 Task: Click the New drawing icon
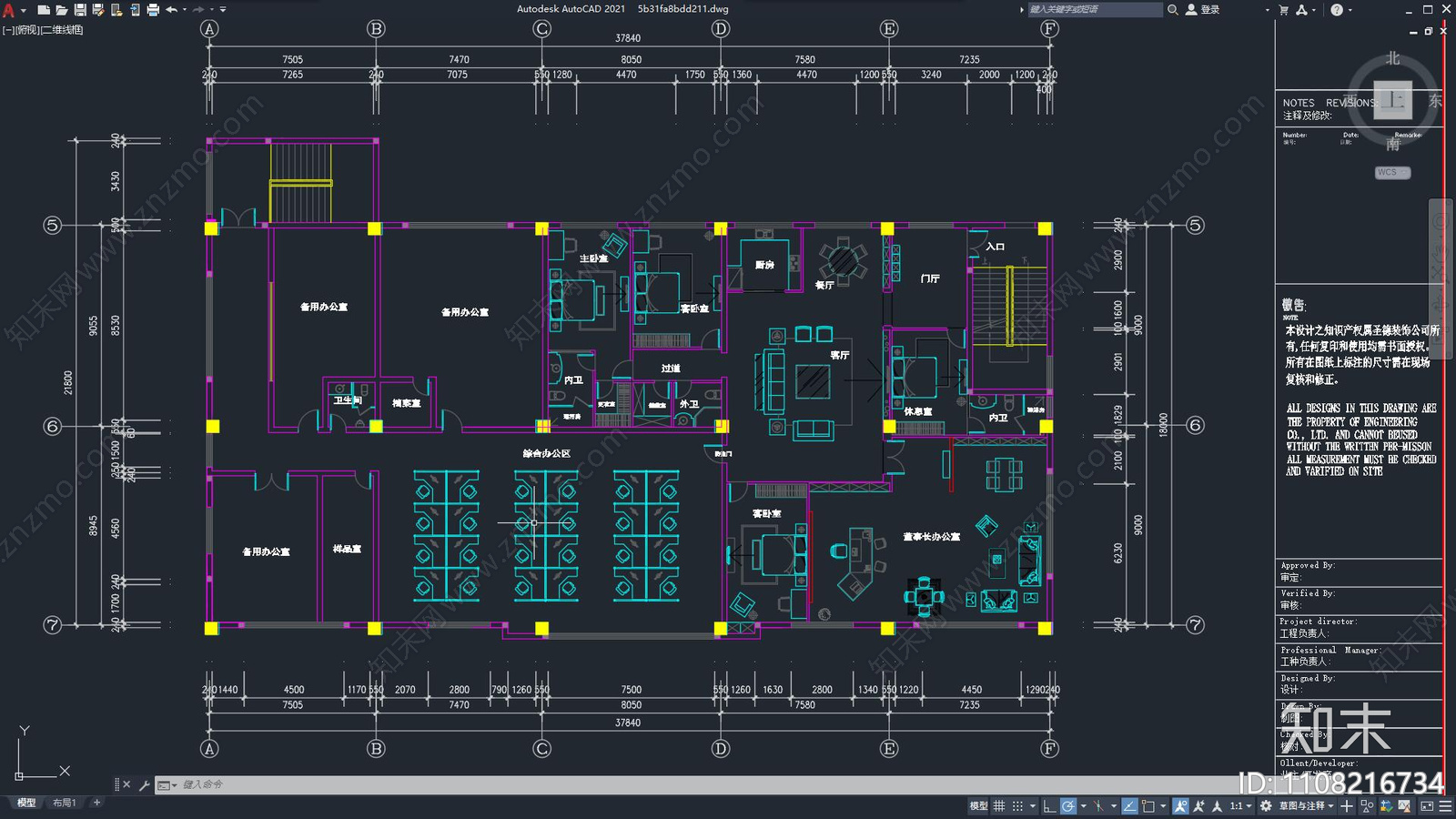(x=44, y=10)
